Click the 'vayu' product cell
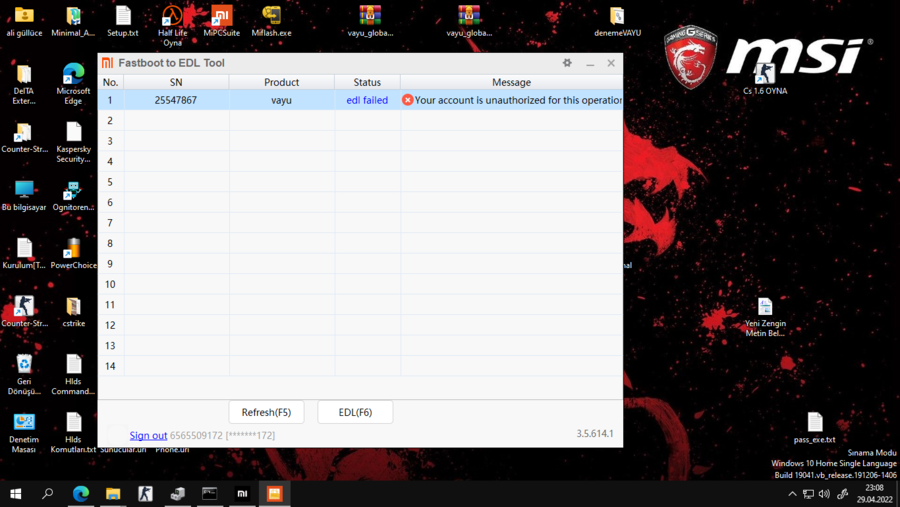Screen dimensions: 900x507 point(281,100)
